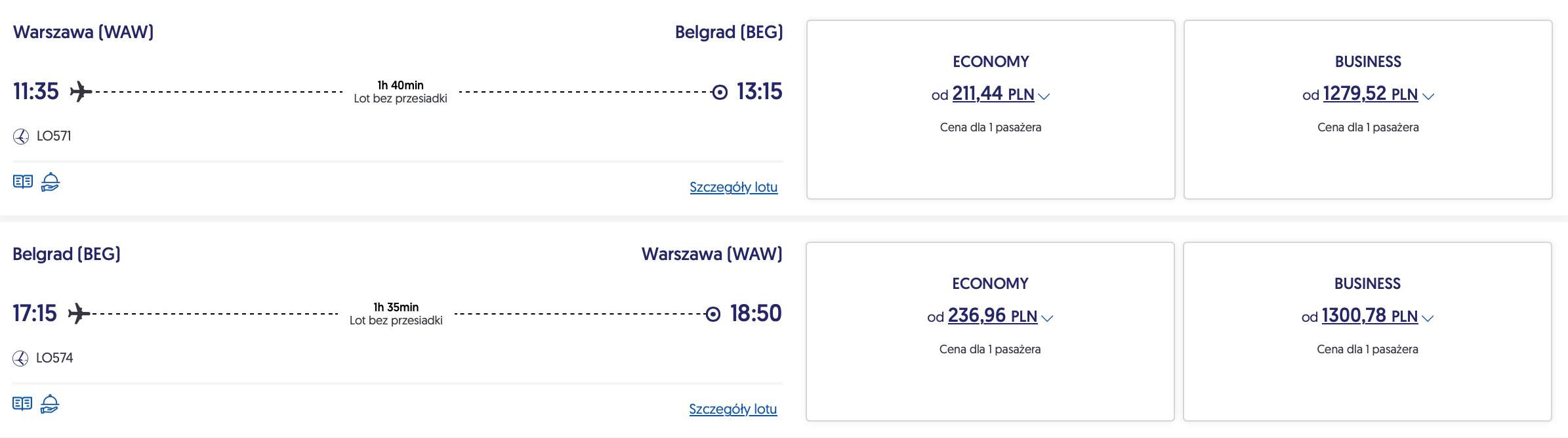Click the LOT airline logo beside LO571
This screenshot has height=438, width=1568.
tap(21, 137)
